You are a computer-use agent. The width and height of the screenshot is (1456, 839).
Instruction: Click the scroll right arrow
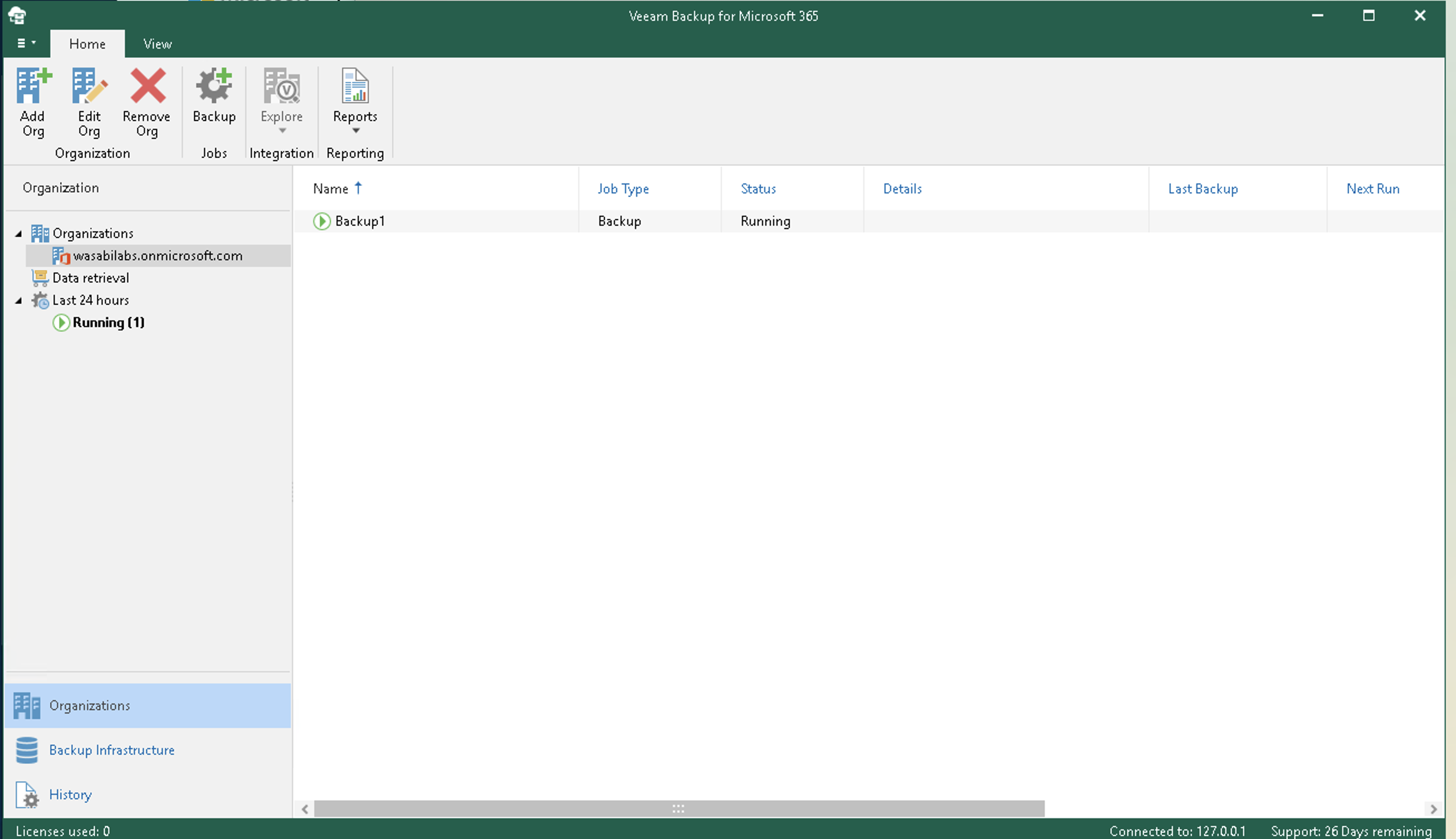pos(1434,809)
